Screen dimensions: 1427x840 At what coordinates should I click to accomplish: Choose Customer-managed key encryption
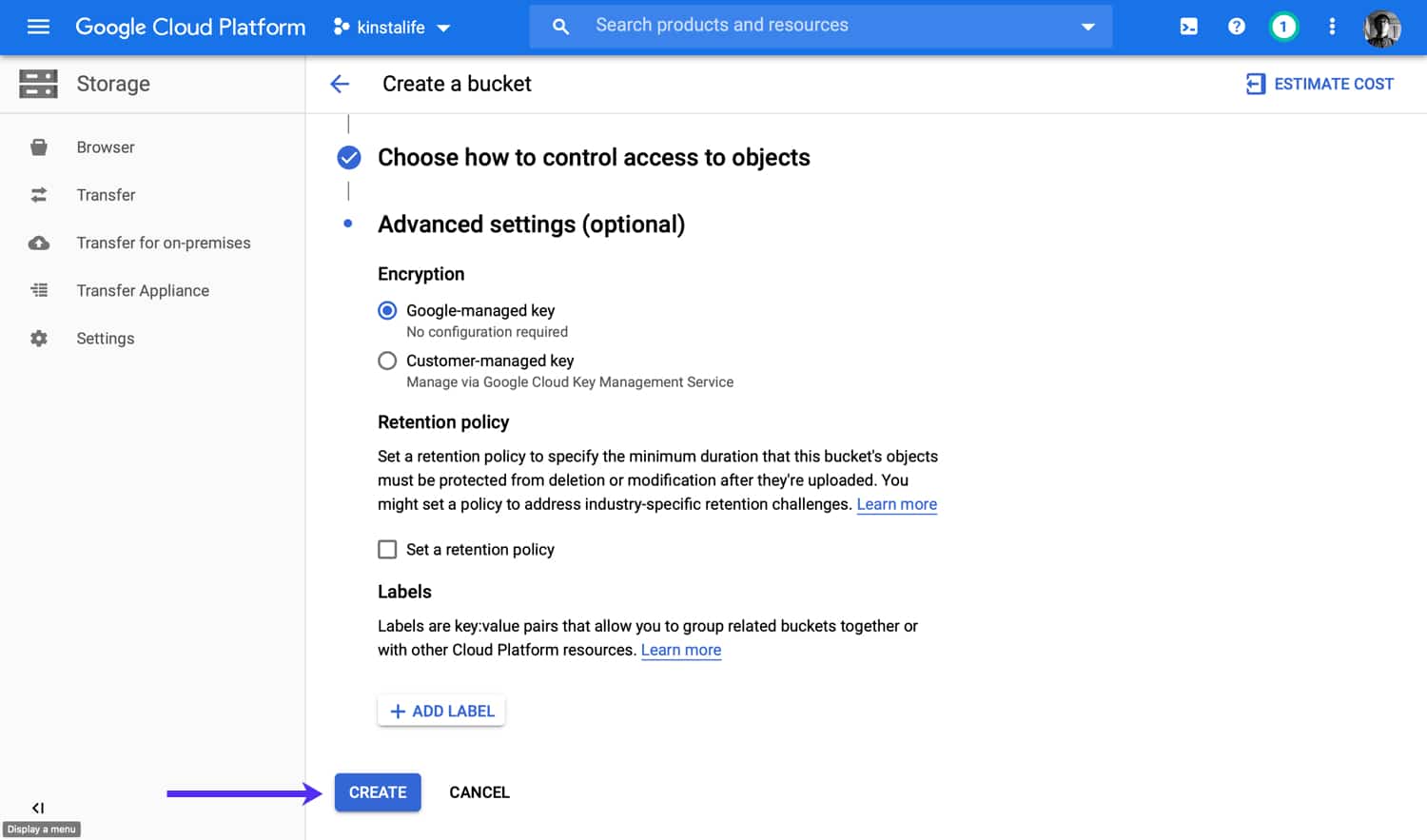click(x=387, y=361)
